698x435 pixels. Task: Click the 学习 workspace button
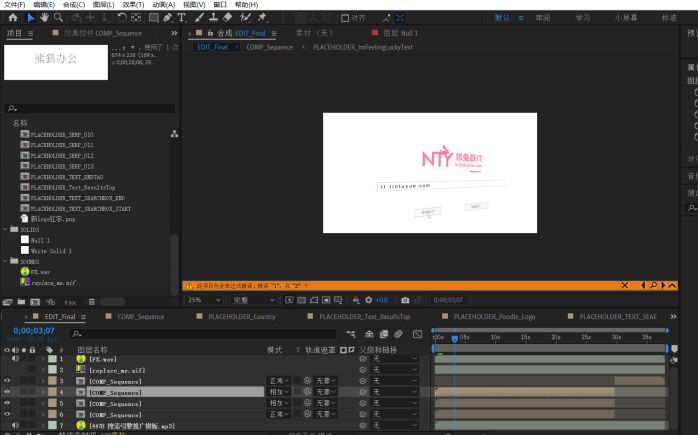[583, 18]
